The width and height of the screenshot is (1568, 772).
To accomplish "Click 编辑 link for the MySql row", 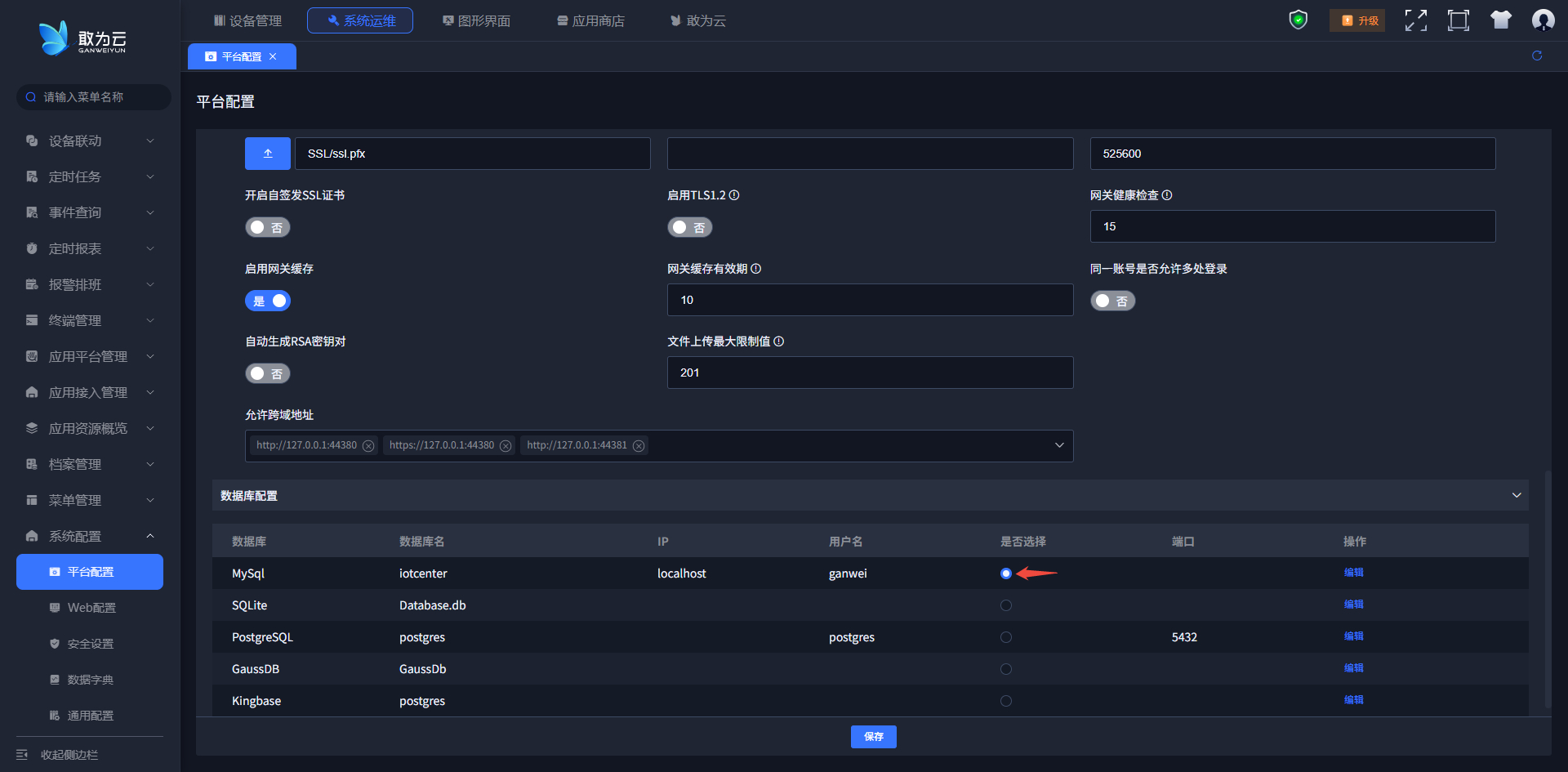I will [x=1353, y=573].
